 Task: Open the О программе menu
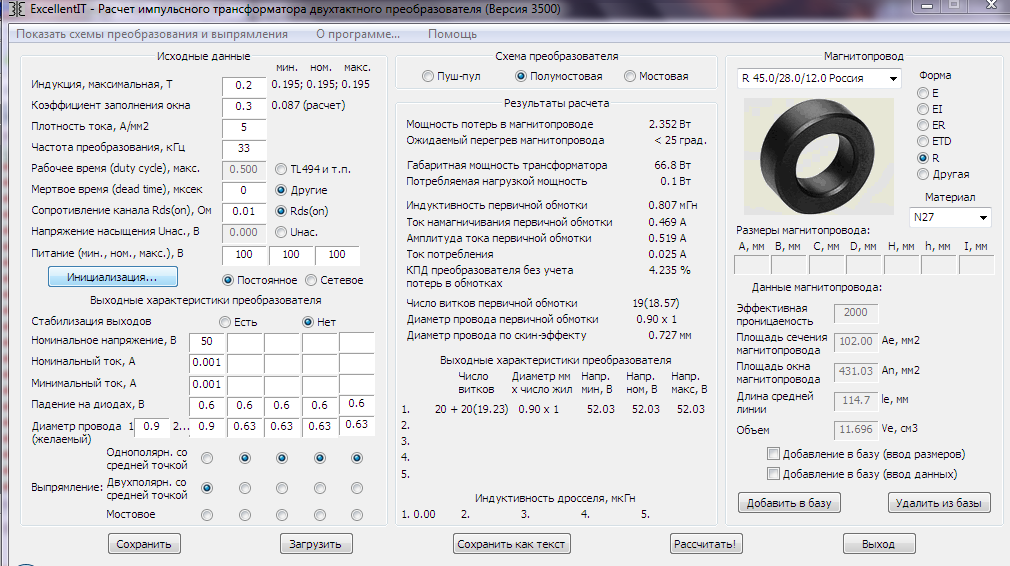point(358,34)
